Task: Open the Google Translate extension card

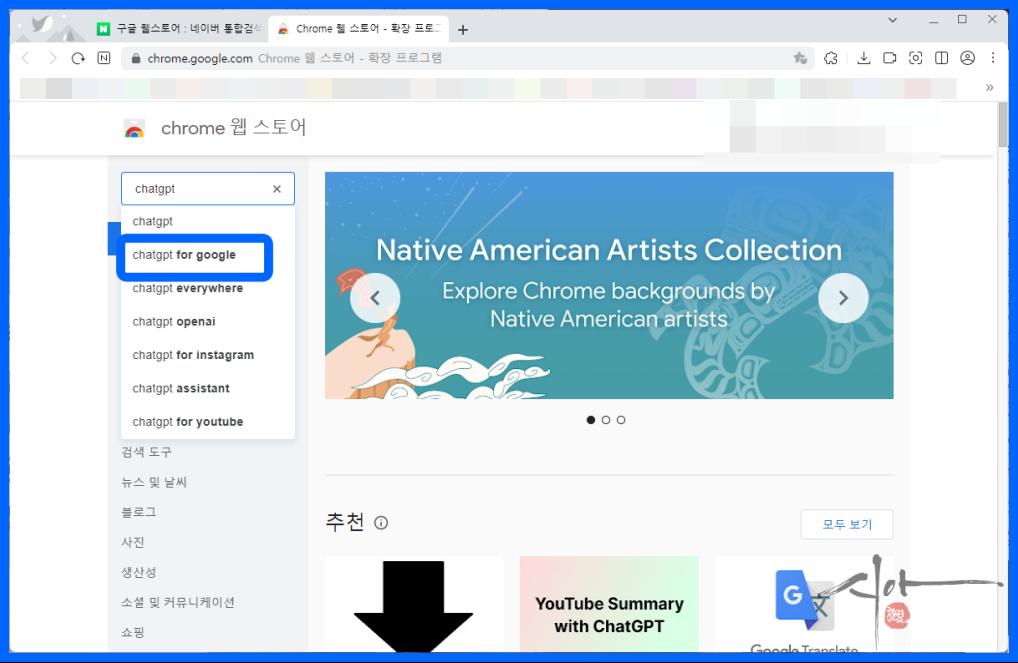Action: (x=804, y=604)
